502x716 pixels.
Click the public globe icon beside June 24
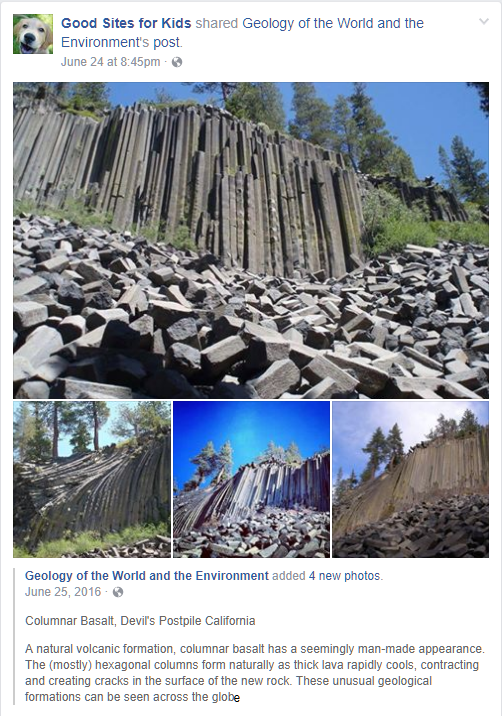coord(177,62)
